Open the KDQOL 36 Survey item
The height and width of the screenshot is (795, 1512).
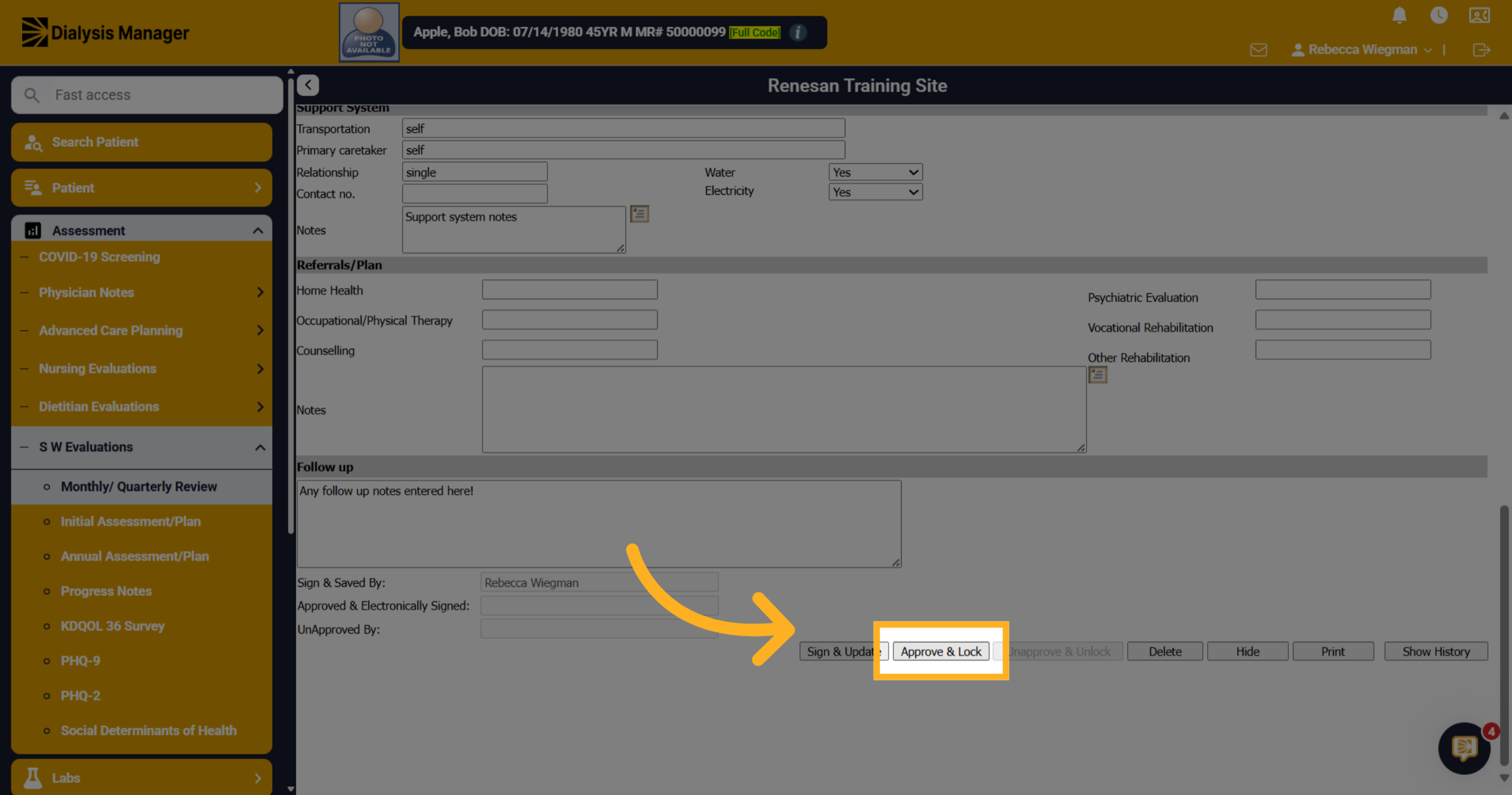(x=112, y=626)
